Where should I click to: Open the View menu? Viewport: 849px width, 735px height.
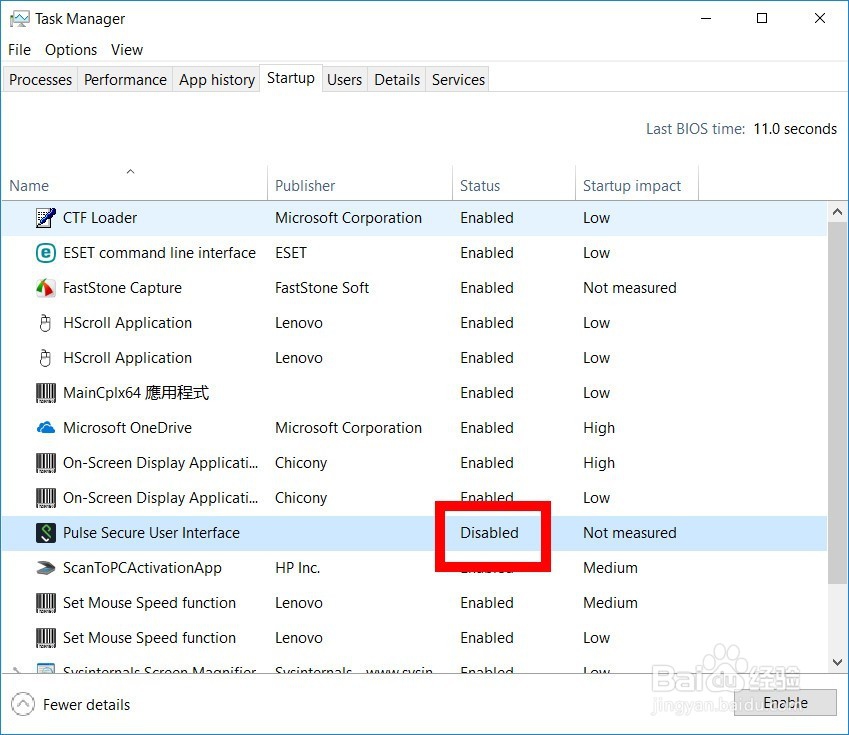click(x=127, y=50)
